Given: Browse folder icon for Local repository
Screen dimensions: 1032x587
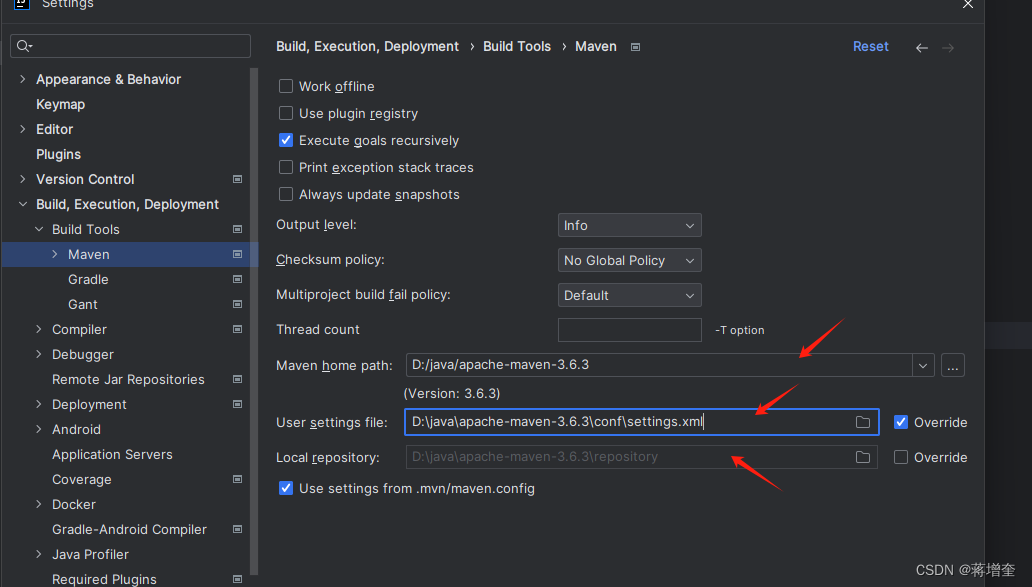Looking at the screenshot, I should [x=863, y=457].
